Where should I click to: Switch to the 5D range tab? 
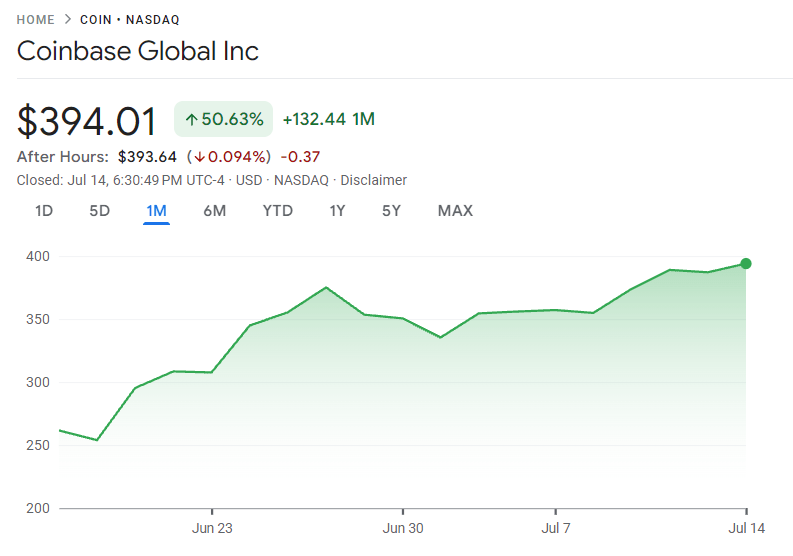pos(100,211)
